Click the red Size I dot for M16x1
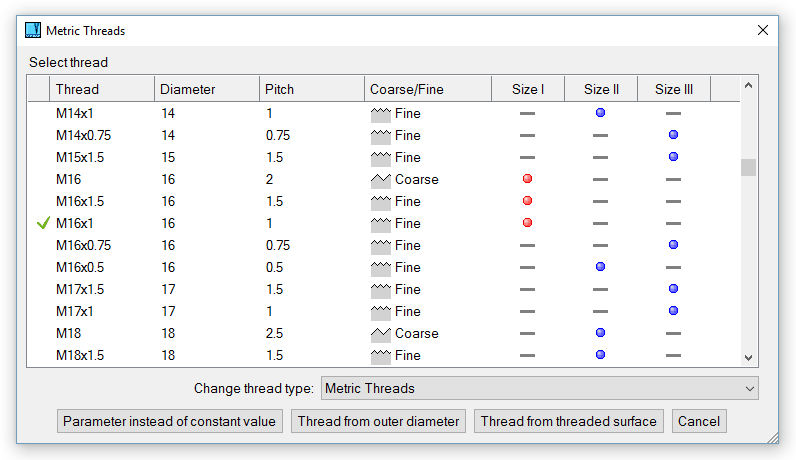 tap(527, 223)
